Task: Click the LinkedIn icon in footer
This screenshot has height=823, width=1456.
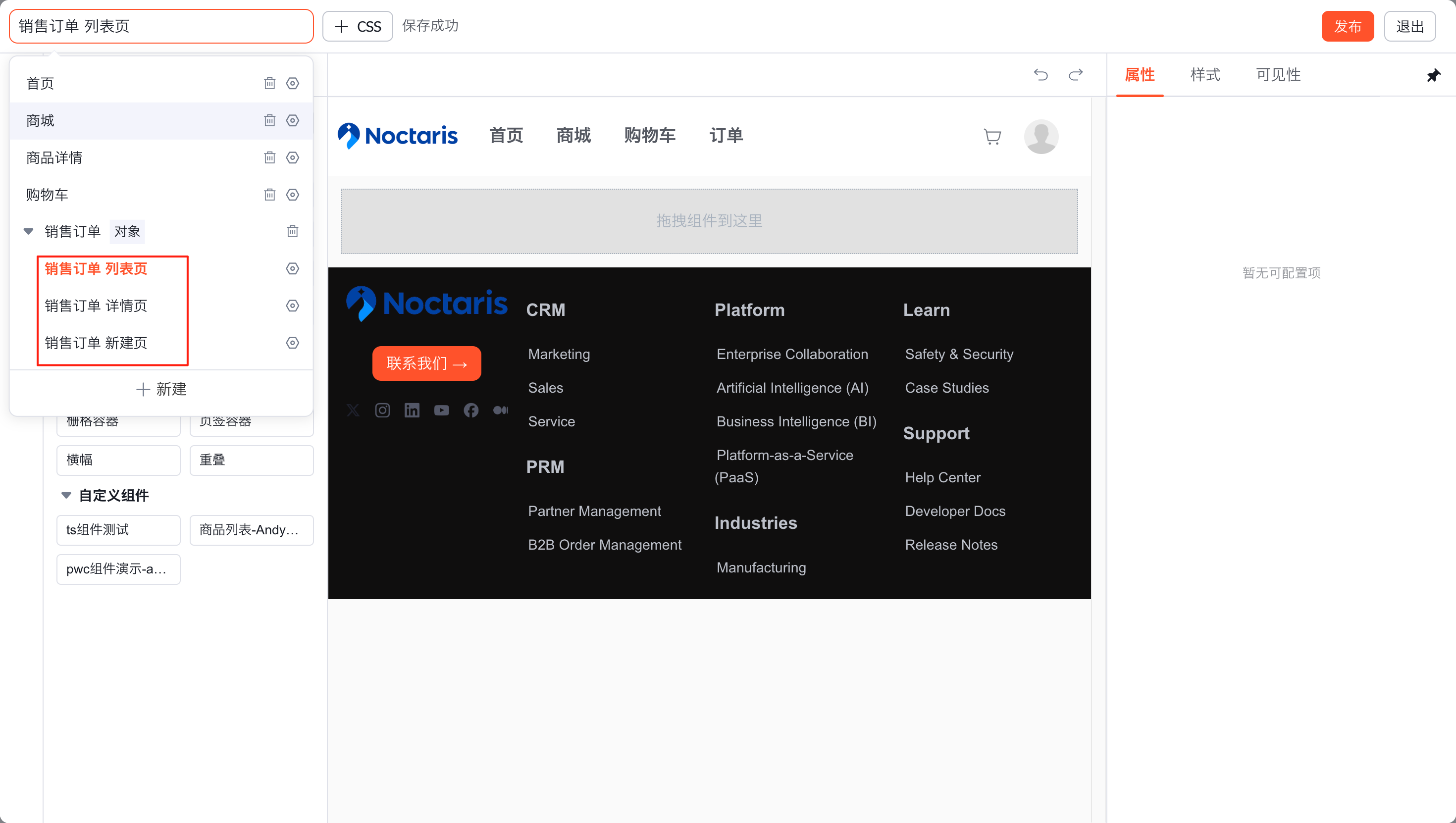Action: tap(412, 411)
